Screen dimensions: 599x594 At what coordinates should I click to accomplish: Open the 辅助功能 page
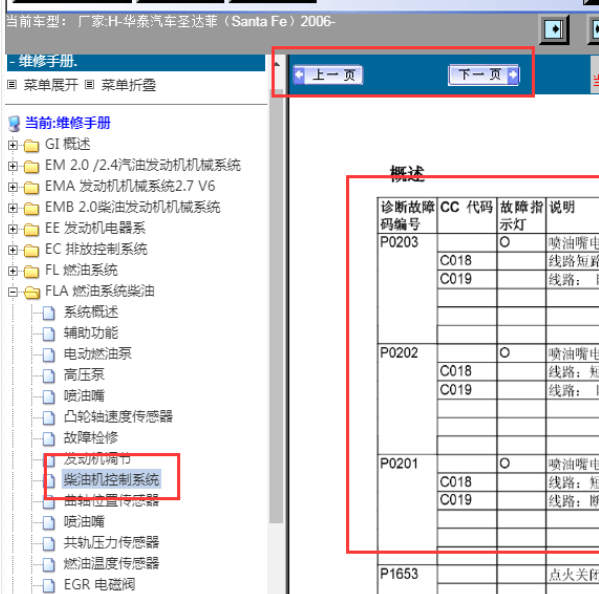pos(91,333)
